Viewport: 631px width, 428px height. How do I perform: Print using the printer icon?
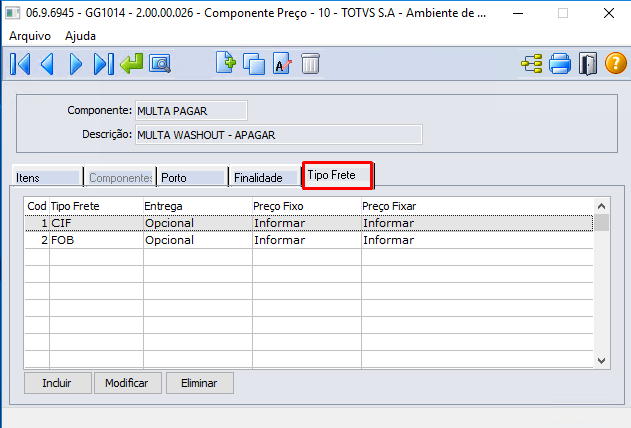coord(560,64)
